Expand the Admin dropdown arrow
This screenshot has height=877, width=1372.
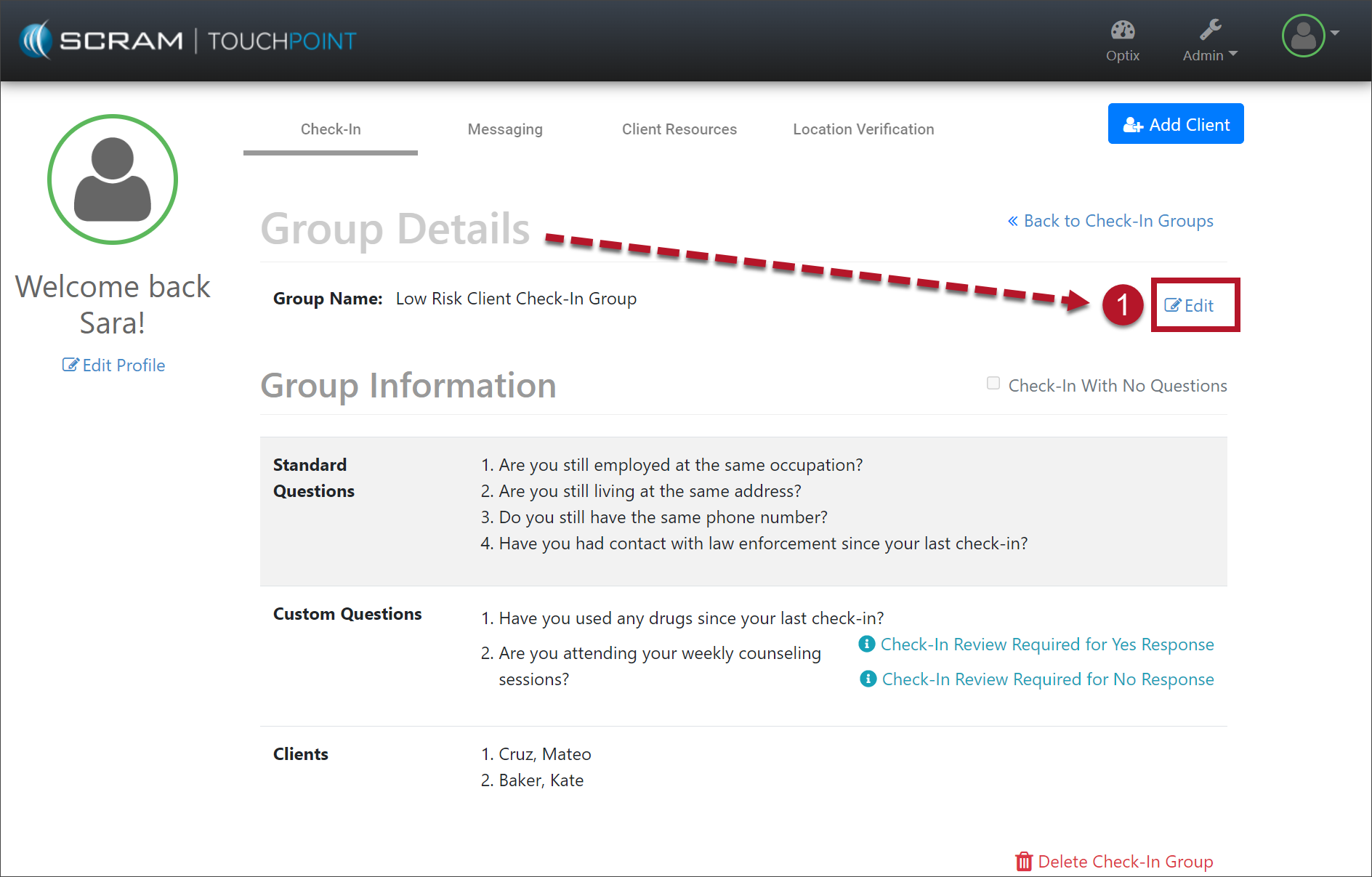tap(1233, 54)
